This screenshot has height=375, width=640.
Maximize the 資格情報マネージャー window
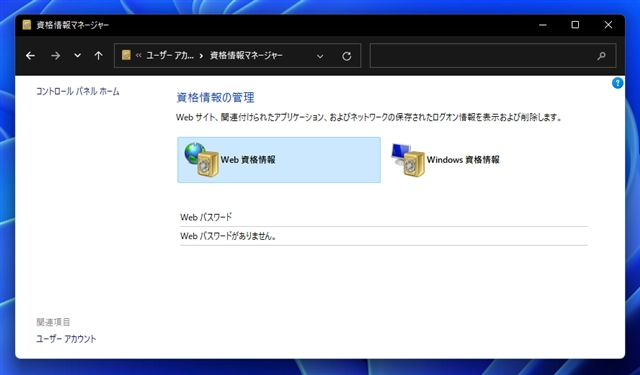[575, 25]
